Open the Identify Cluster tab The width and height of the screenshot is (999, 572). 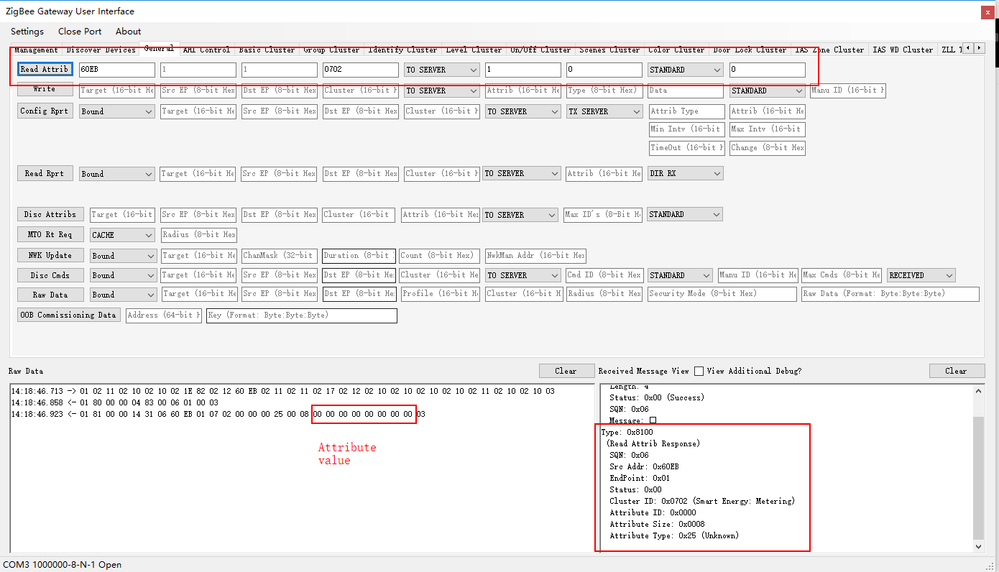[x=403, y=50]
